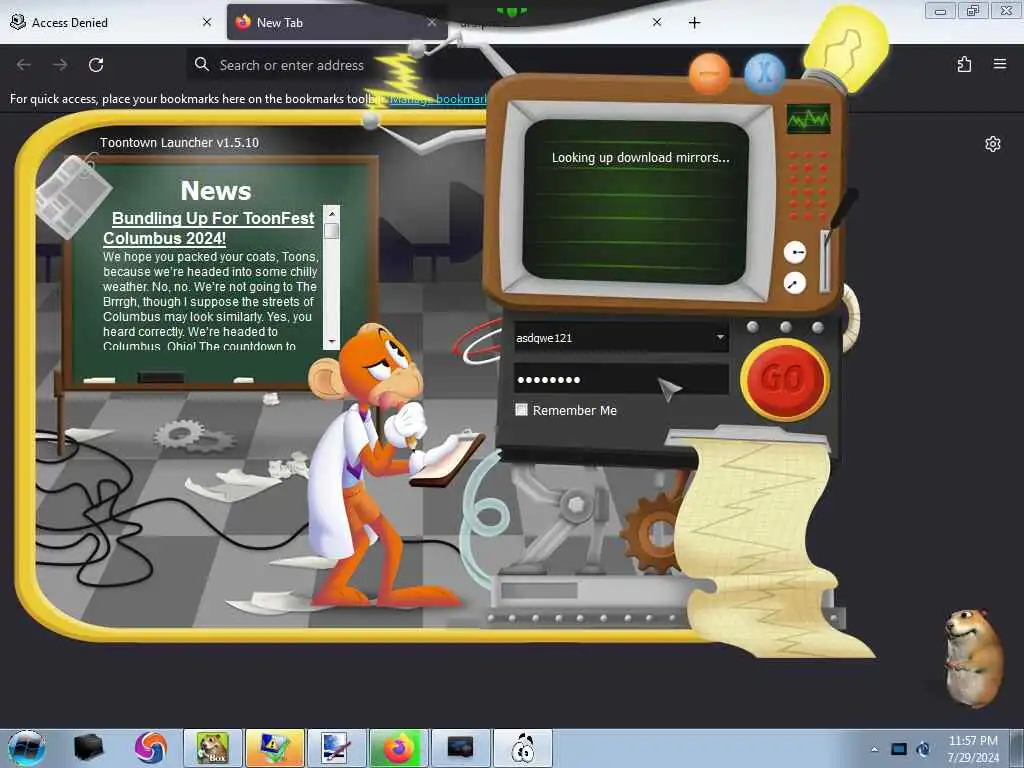
Task: Click the browser settings gear icon
Action: coord(993,144)
